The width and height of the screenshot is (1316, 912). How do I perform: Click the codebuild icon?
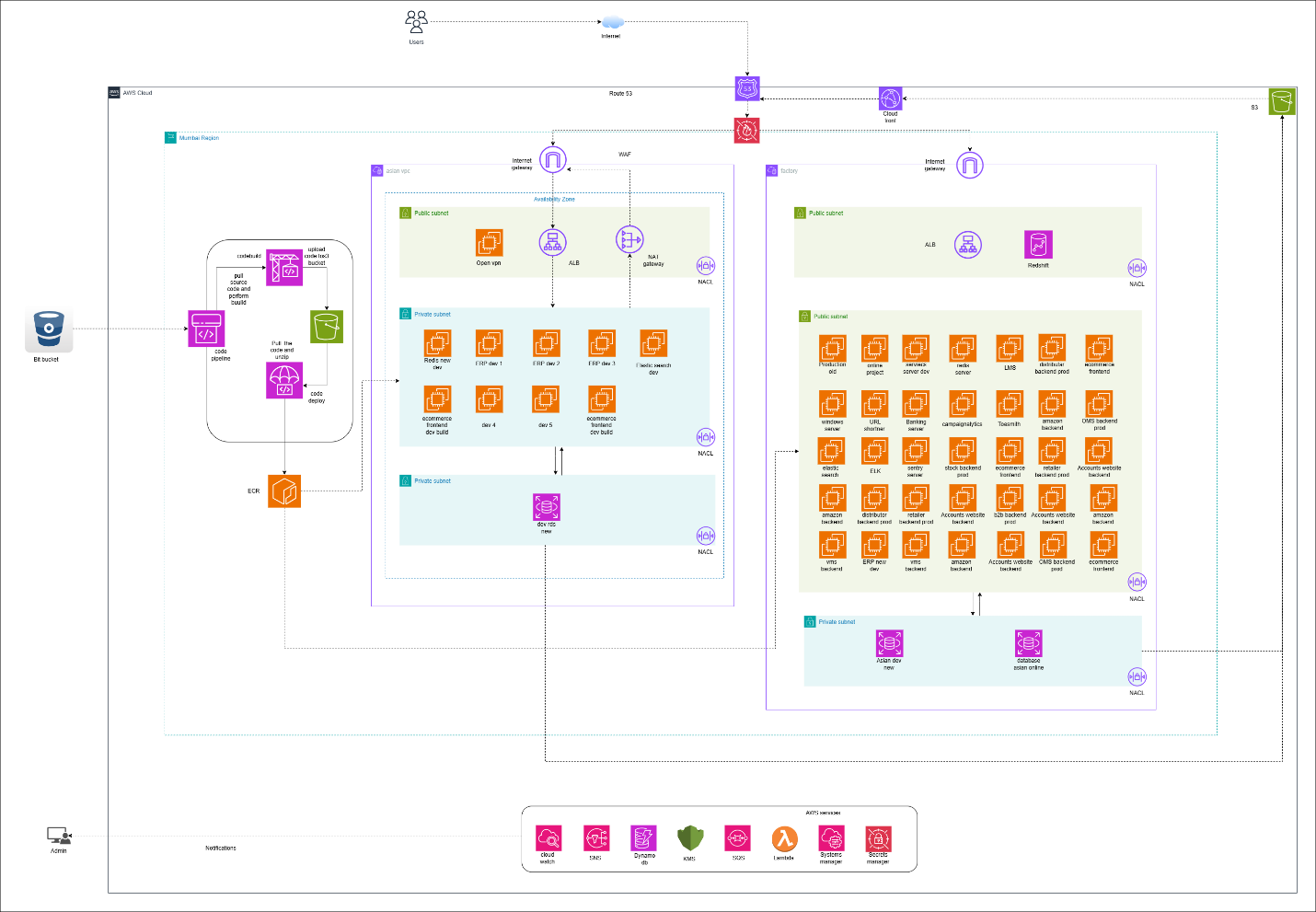[x=285, y=268]
